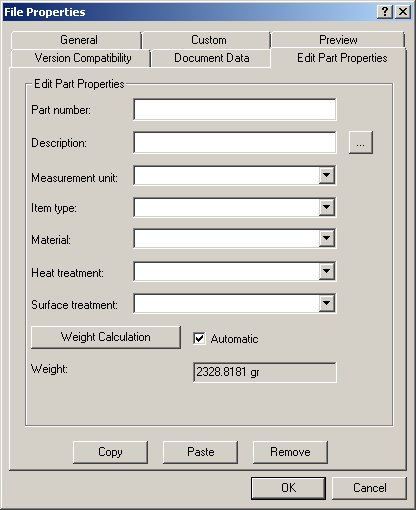The height and width of the screenshot is (510, 416).
Task: Focus the Part number input field
Action: [x=235, y=110]
